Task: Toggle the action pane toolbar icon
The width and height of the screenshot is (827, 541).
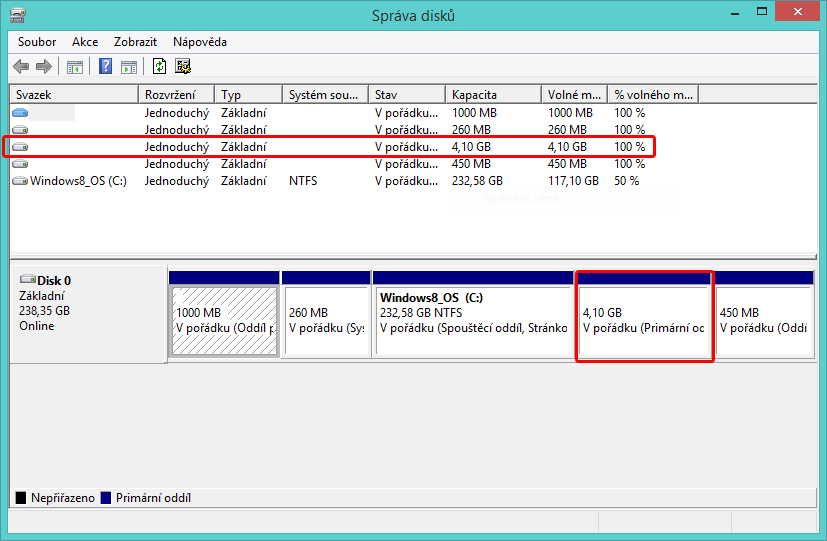Action: (x=129, y=67)
